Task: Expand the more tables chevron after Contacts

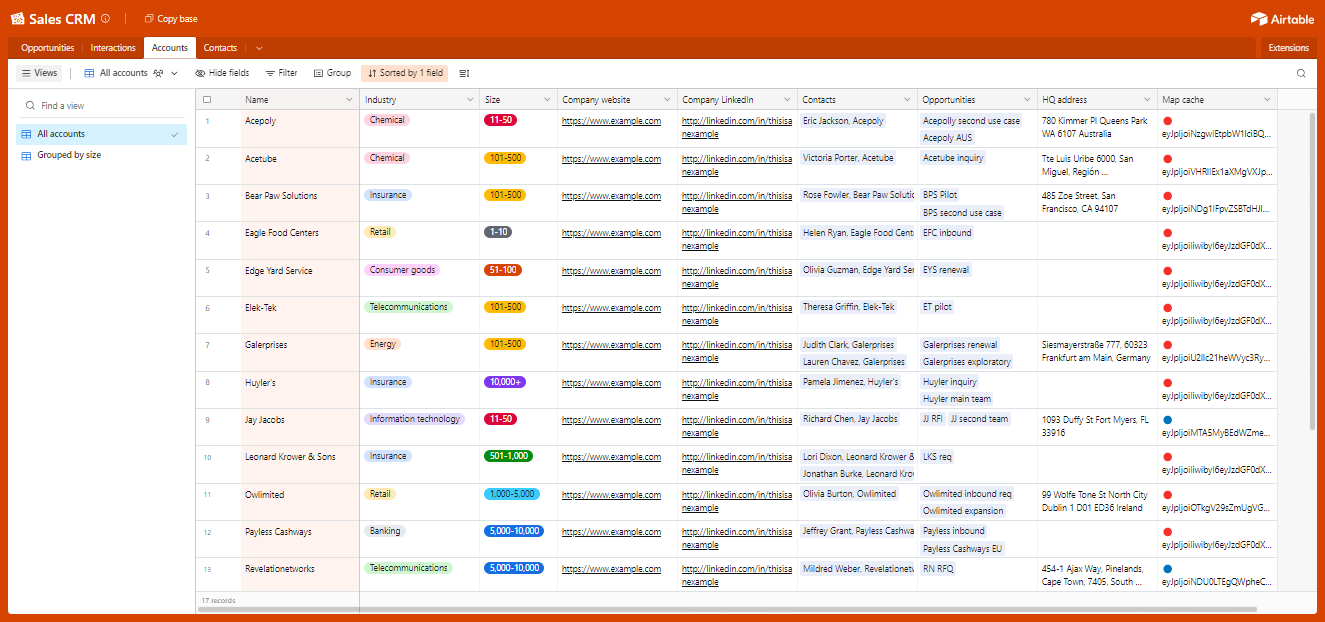Action: [x=259, y=48]
